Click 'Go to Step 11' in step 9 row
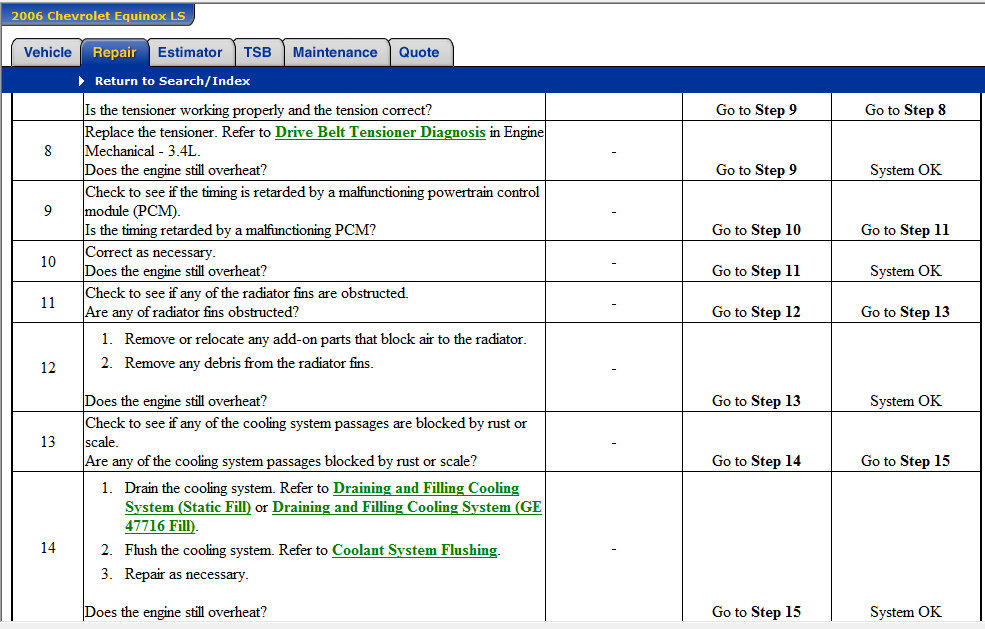This screenshot has width=985, height=629. point(905,230)
